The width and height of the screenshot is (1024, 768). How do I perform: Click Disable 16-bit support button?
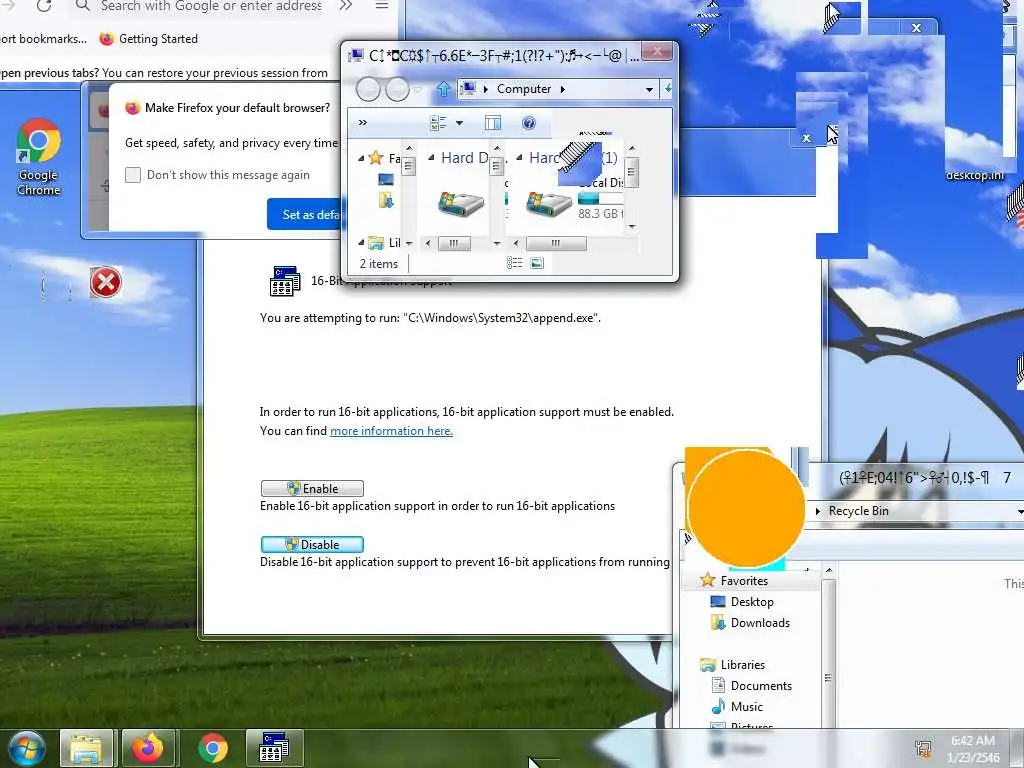coord(312,545)
